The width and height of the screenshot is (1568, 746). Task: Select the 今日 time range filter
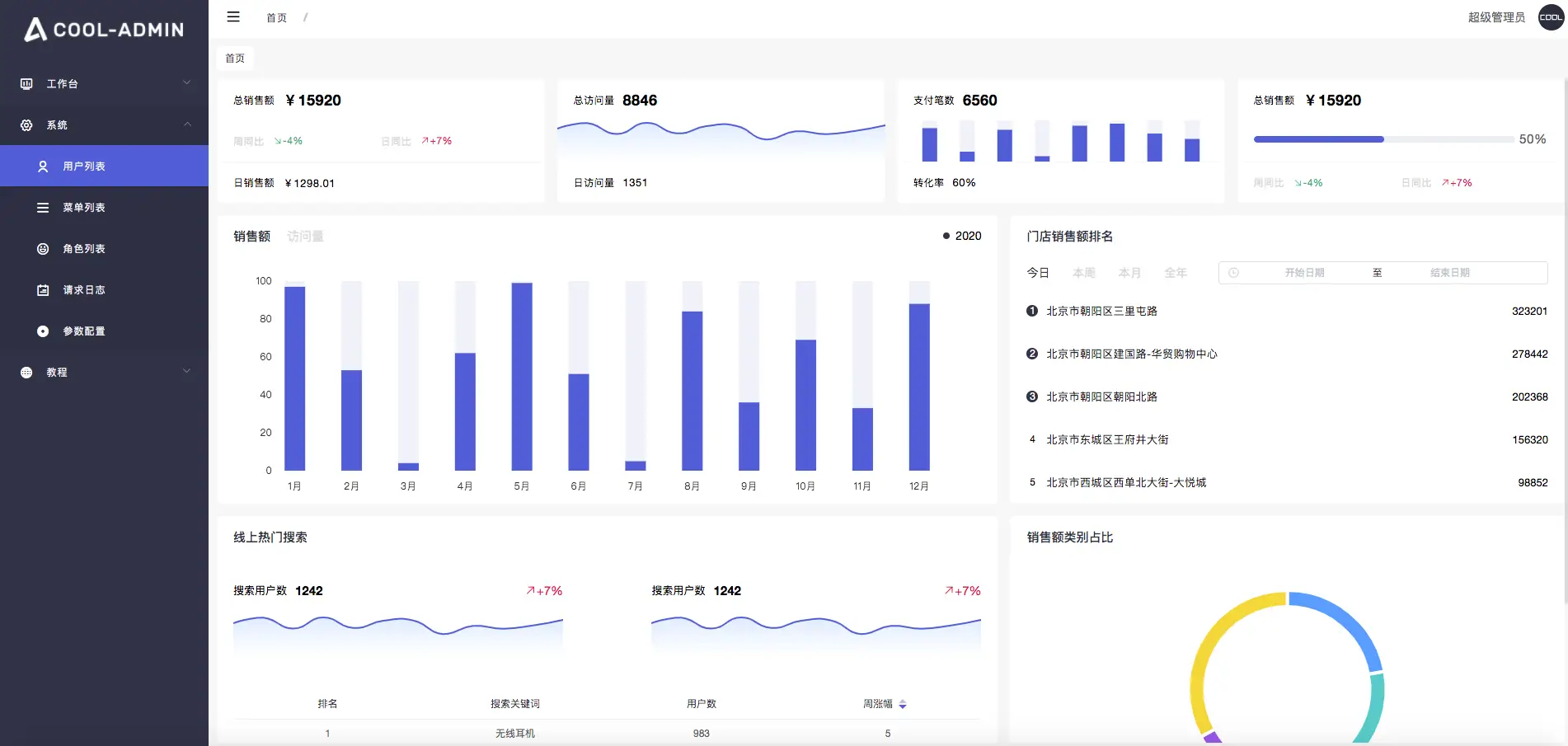(x=1037, y=273)
